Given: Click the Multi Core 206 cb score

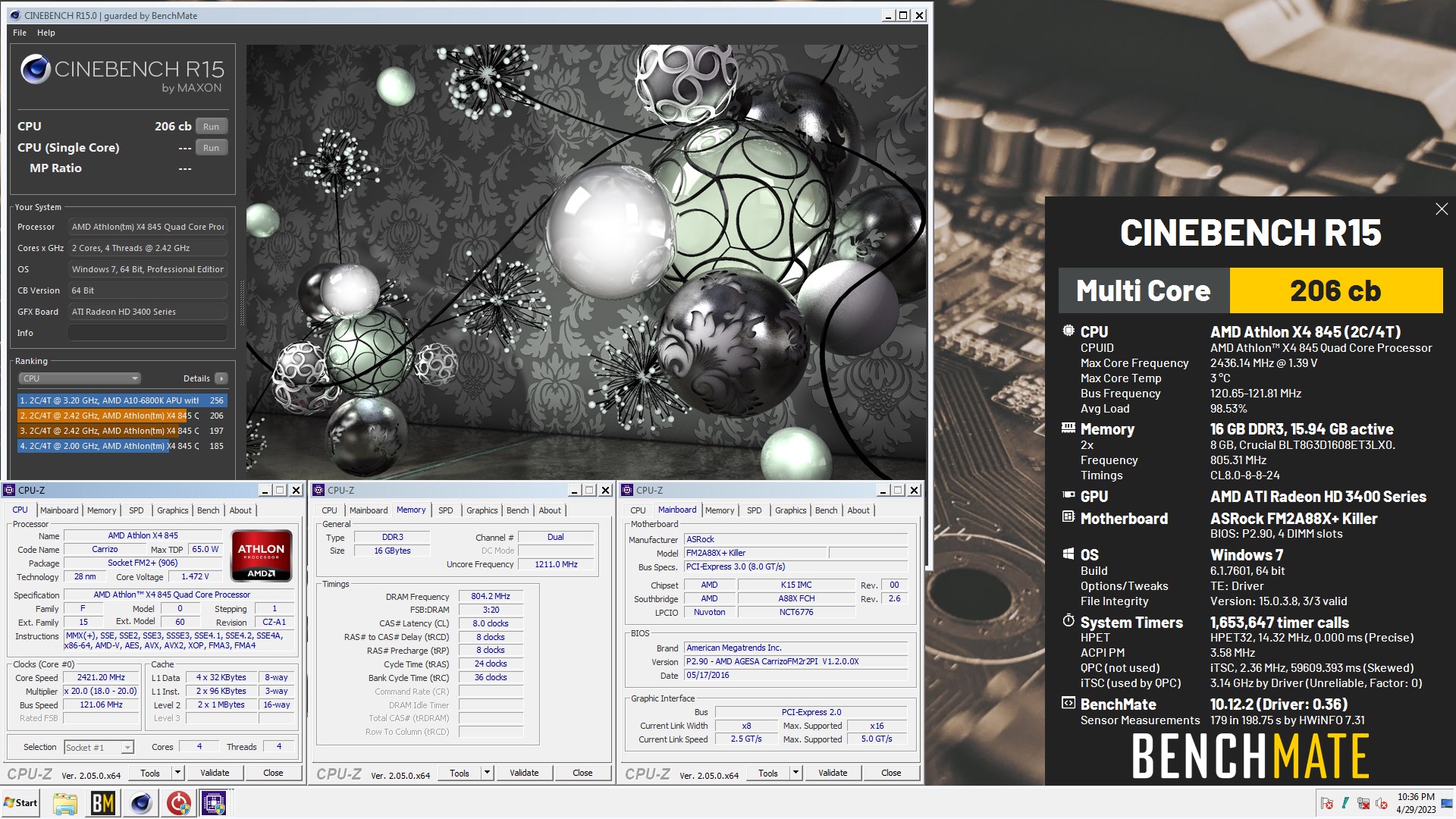Looking at the screenshot, I should click(1335, 290).
